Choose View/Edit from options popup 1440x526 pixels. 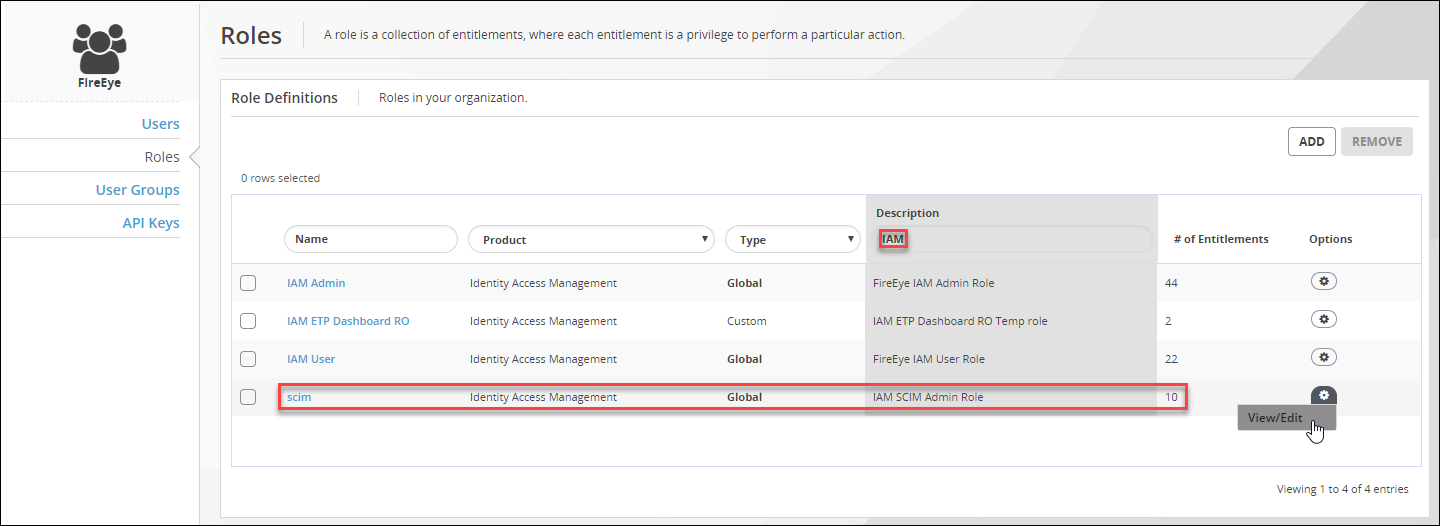pyautogui.click(x=1286, y=418)
